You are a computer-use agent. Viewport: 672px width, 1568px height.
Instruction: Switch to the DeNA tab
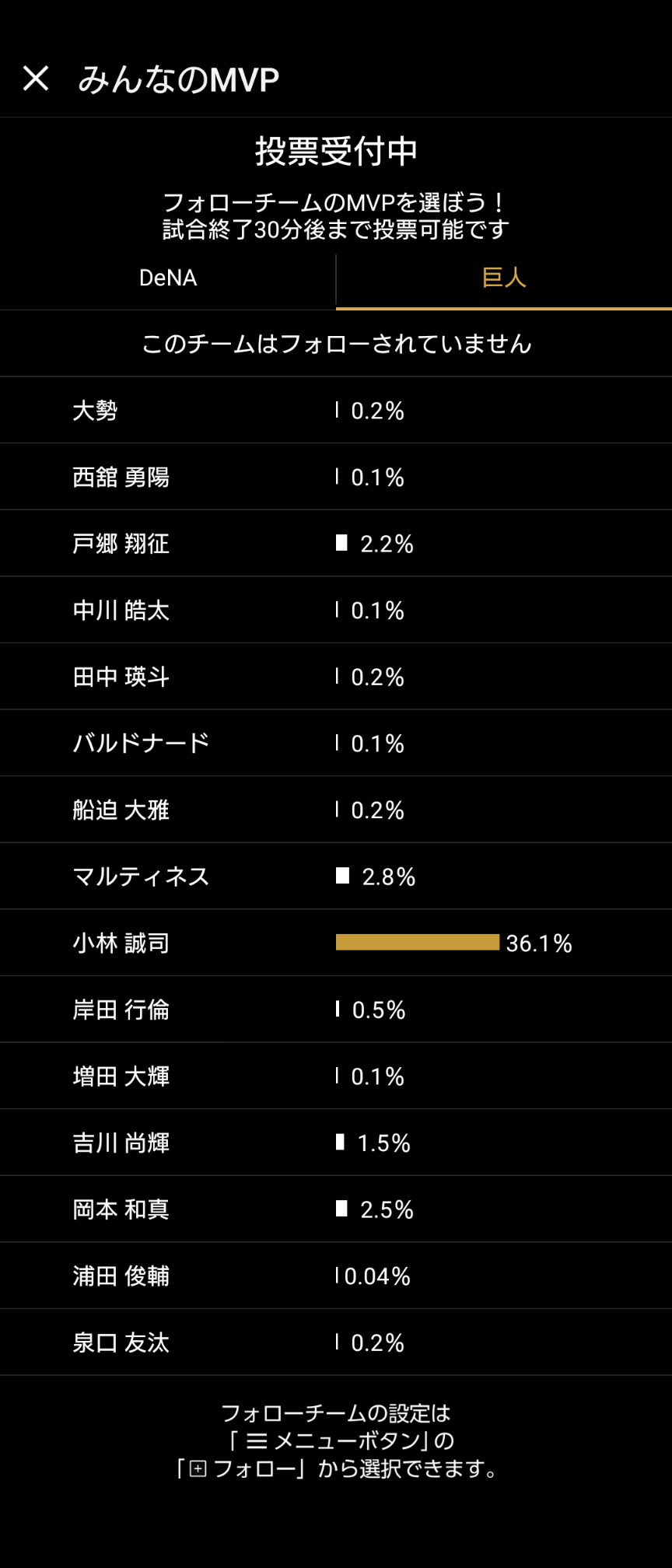pos(168,278)
